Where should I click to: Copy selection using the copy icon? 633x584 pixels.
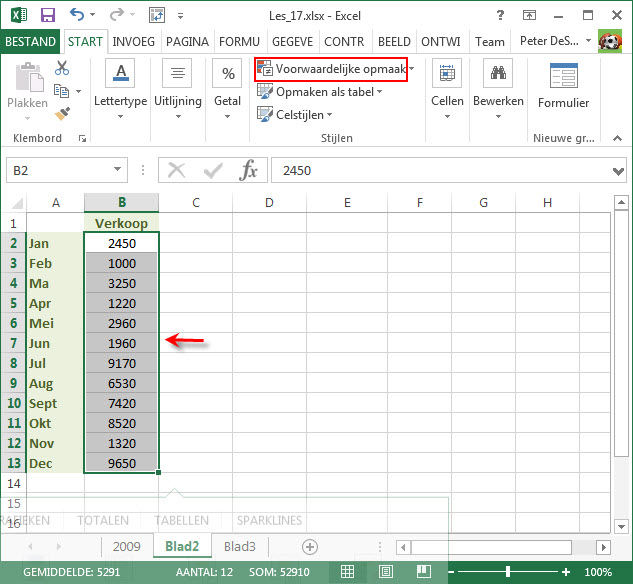61,91
